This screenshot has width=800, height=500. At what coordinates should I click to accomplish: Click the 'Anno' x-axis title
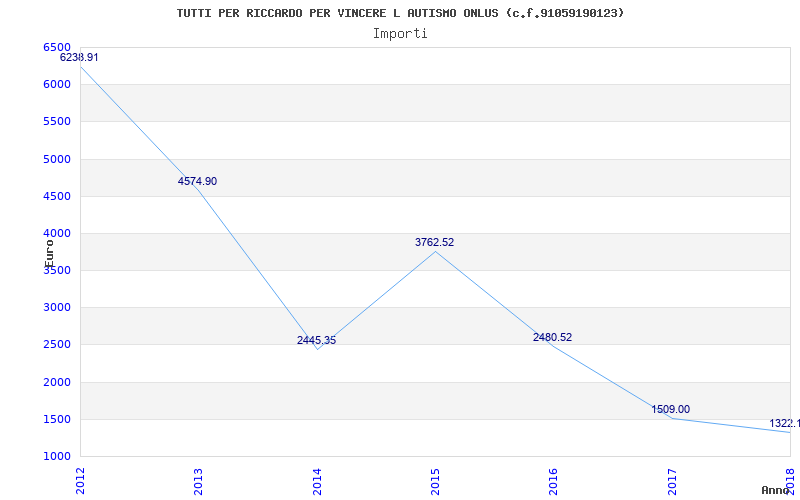pyautogui.click(x=775, y=490)
